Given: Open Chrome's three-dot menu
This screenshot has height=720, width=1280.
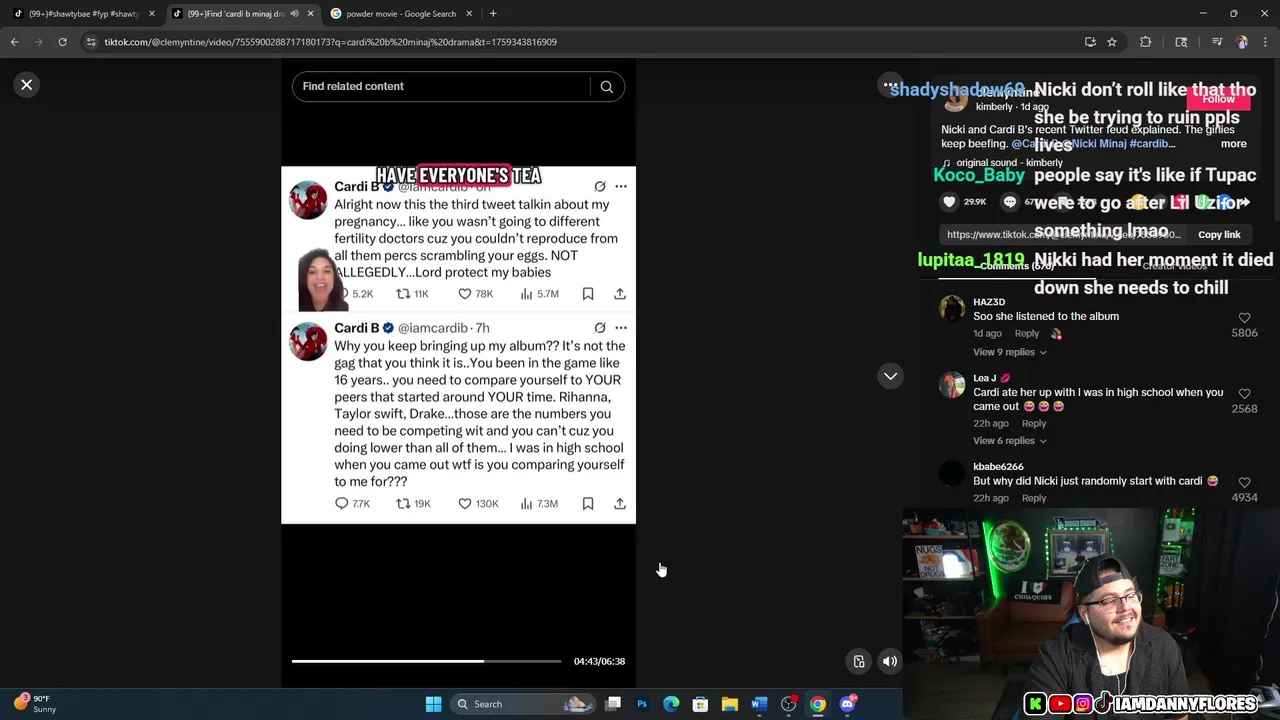Looking at the screenshot, I should click(1265, 42).
